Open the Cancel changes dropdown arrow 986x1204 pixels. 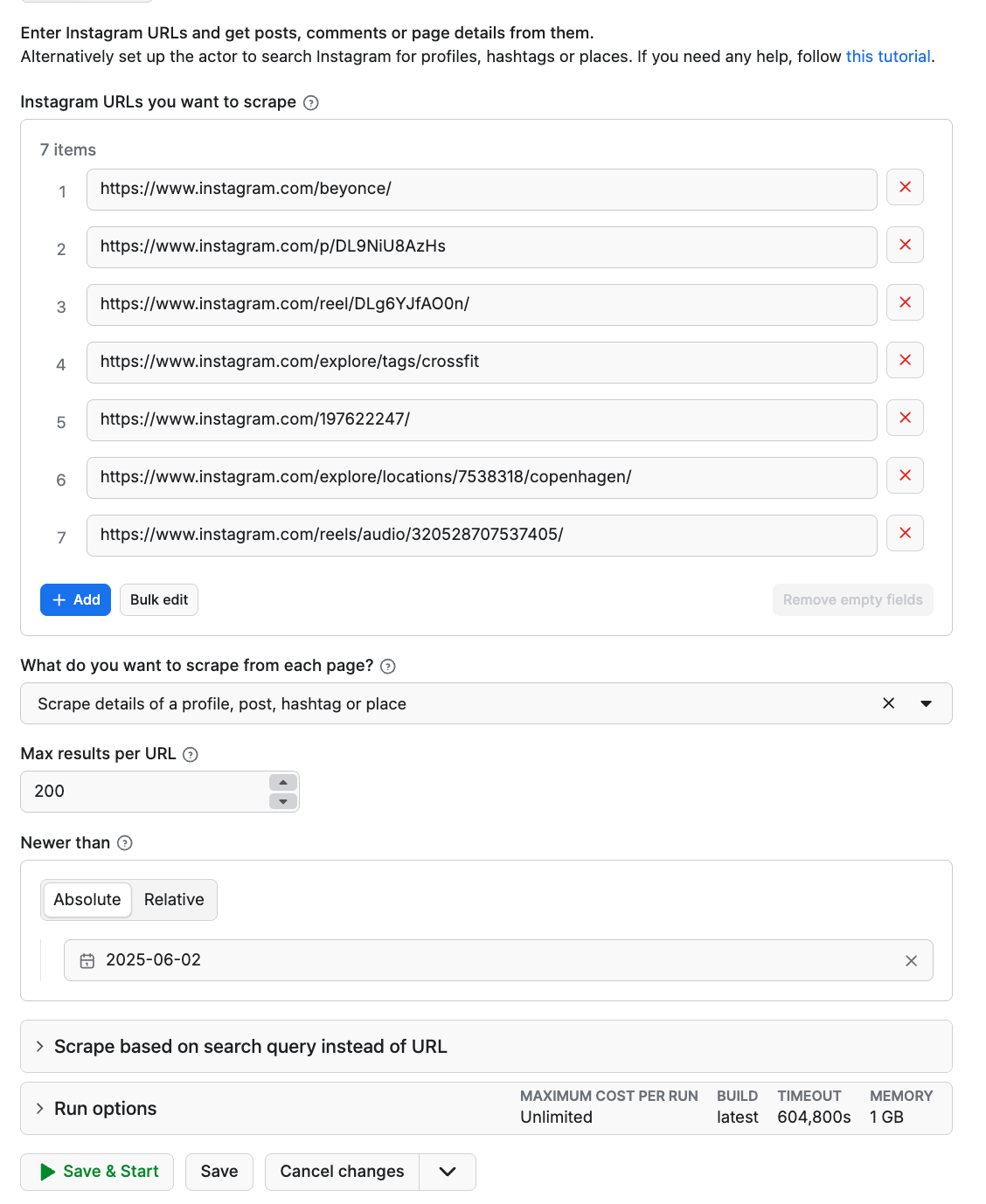point(447,1172)
